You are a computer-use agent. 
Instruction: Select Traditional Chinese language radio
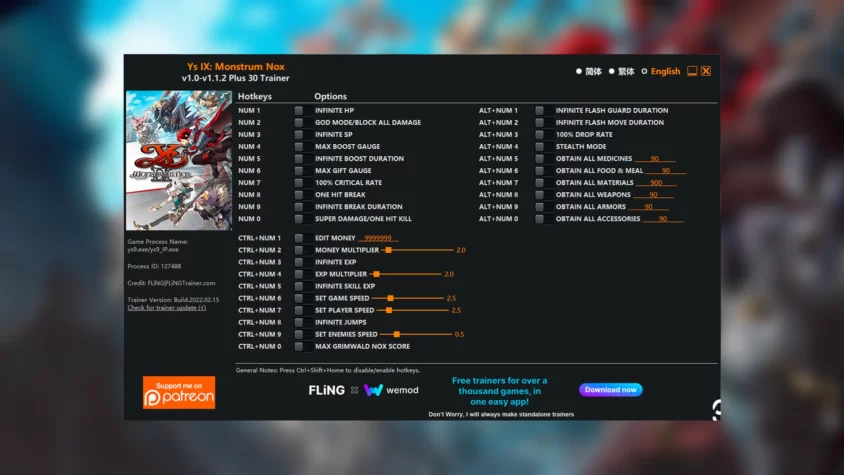point(611,71)
